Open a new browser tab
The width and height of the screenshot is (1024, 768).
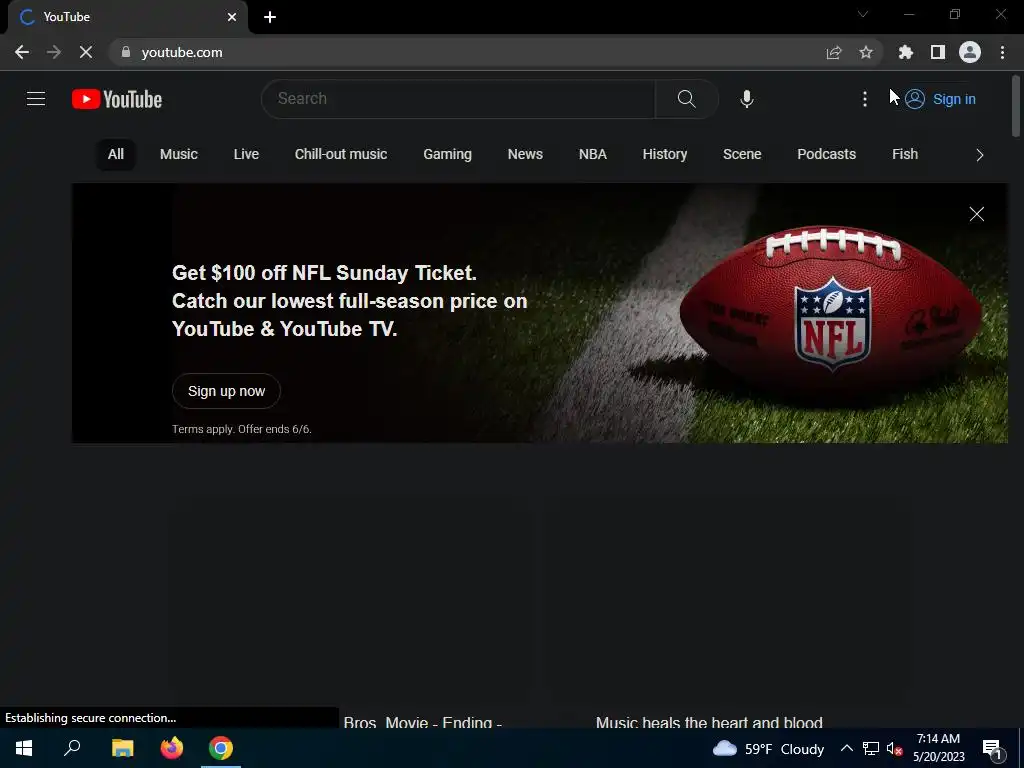(270, 17)
